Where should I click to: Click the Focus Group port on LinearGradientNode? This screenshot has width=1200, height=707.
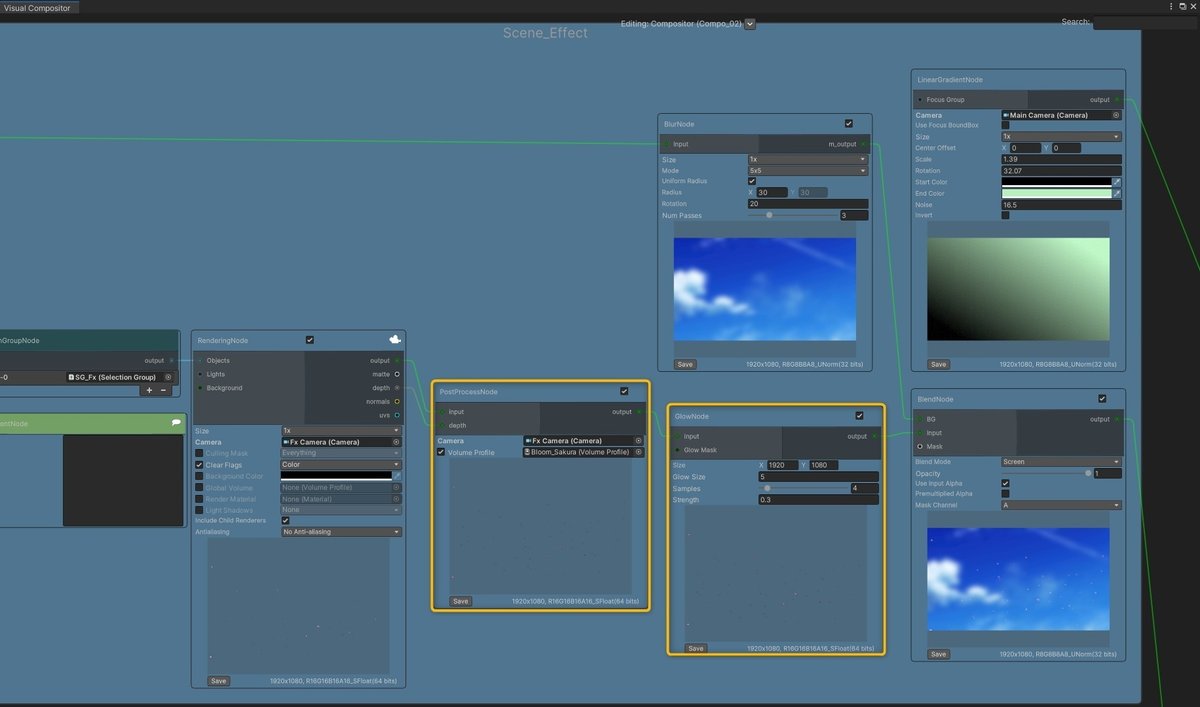tap(920, 100)
